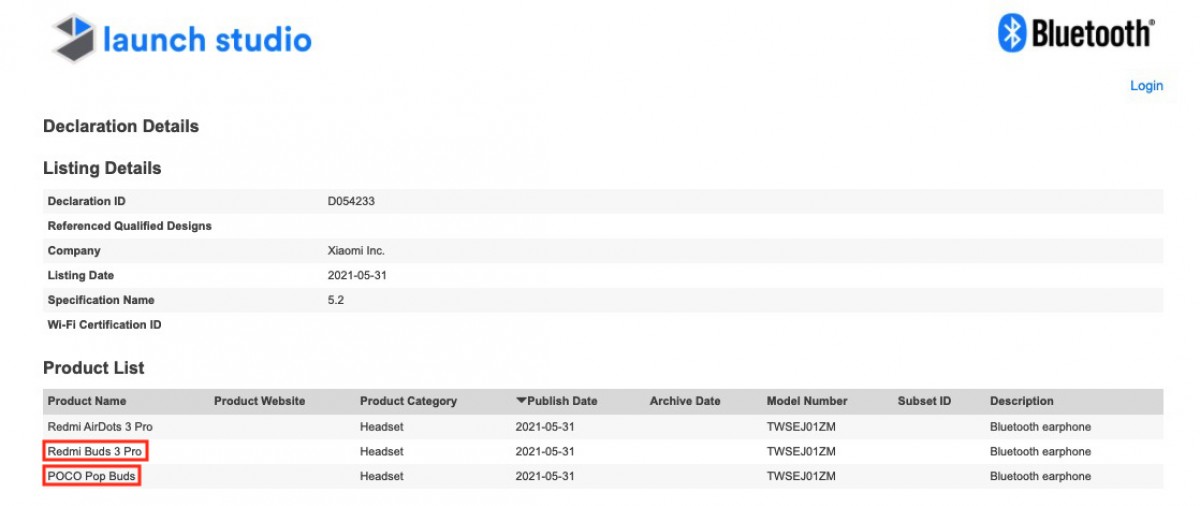This screenshot has height=506, width=1200.
Task: Click the Specification Name value 5.2
Action: (336, 300)
